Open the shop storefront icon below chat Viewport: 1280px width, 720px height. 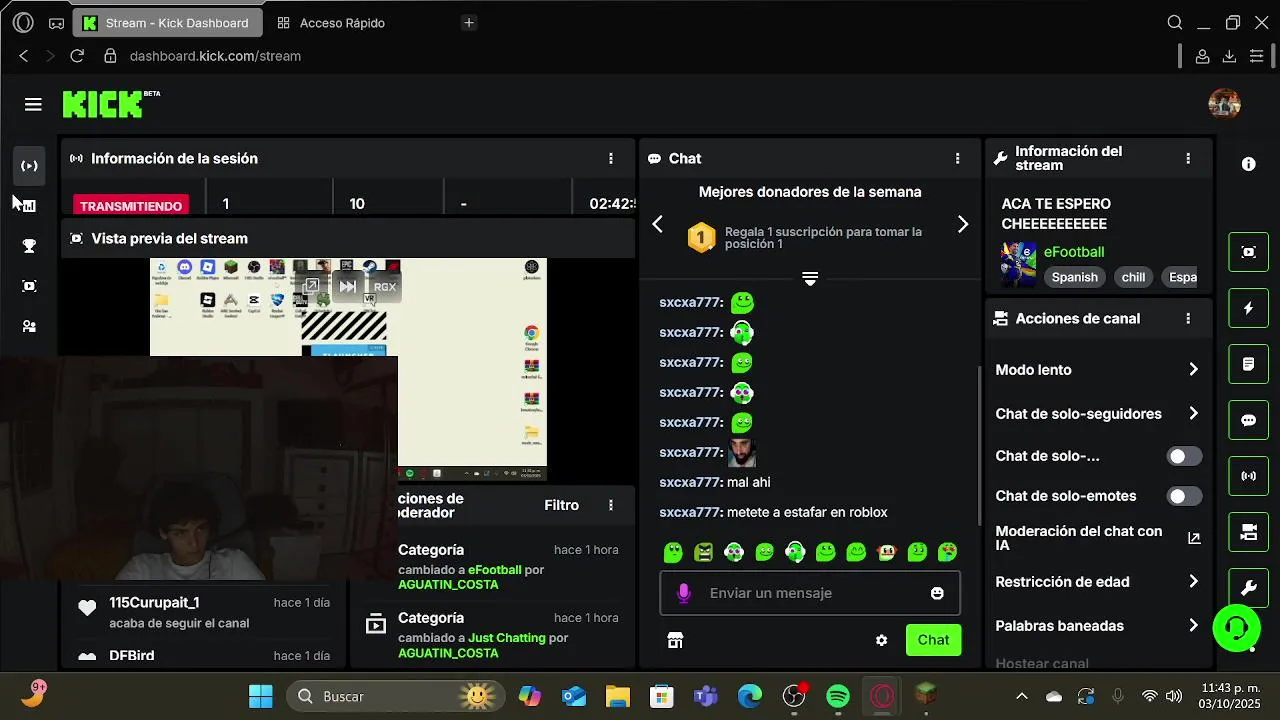coord(675,640)
